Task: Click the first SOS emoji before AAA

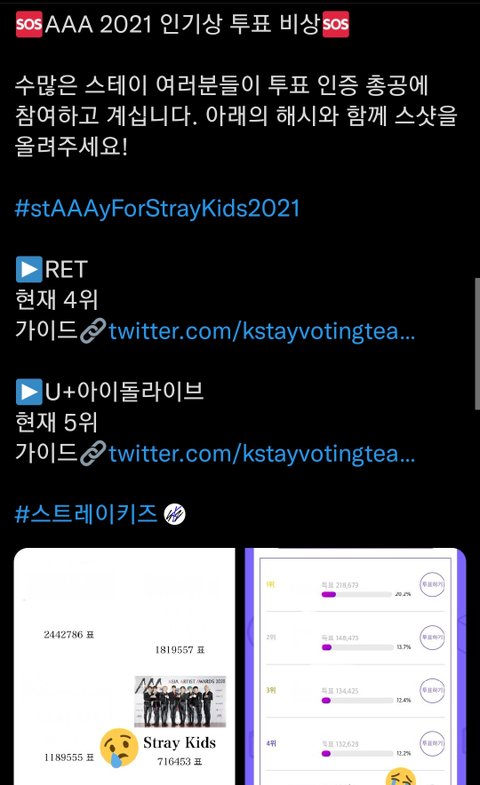Action: pos(29,25)
